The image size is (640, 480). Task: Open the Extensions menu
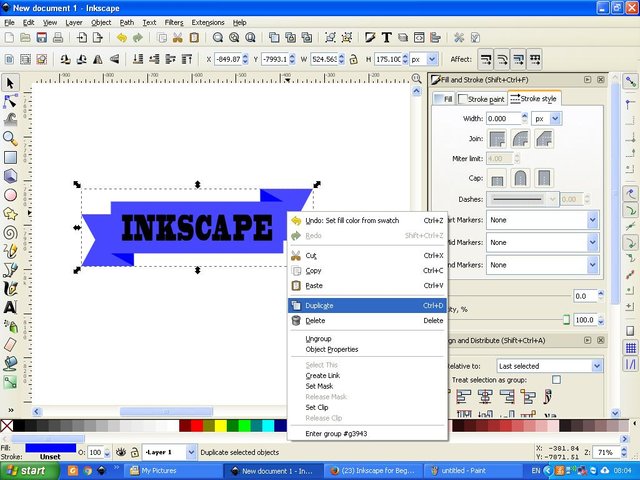point(208,22)
